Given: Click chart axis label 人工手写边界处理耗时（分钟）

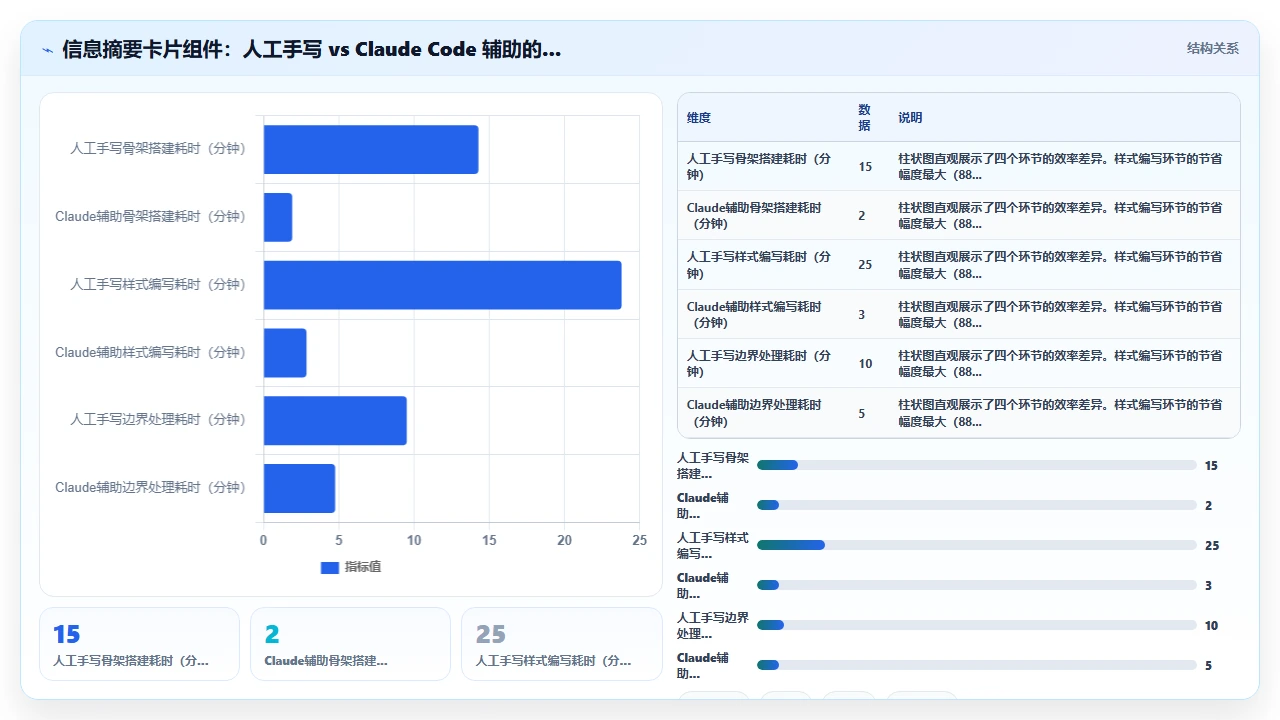Looking at the screenshot, I should (x=158, y=420).
